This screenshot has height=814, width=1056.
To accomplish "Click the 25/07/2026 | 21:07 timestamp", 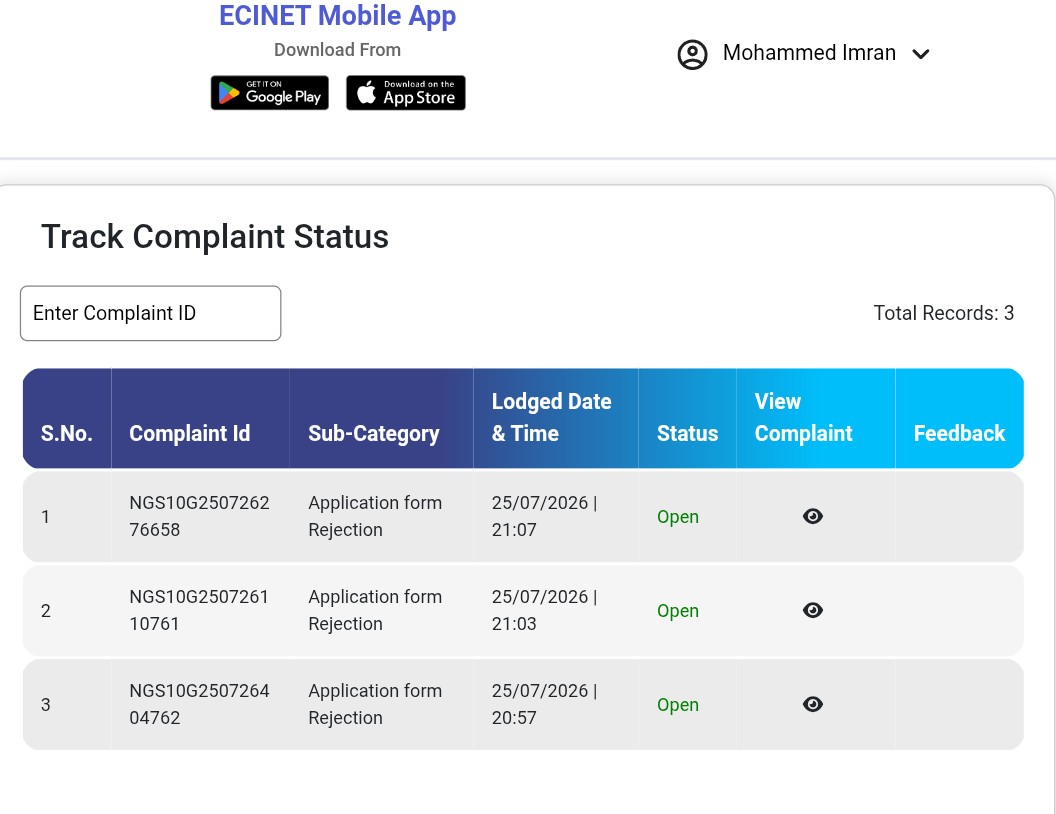I will 544,516.
